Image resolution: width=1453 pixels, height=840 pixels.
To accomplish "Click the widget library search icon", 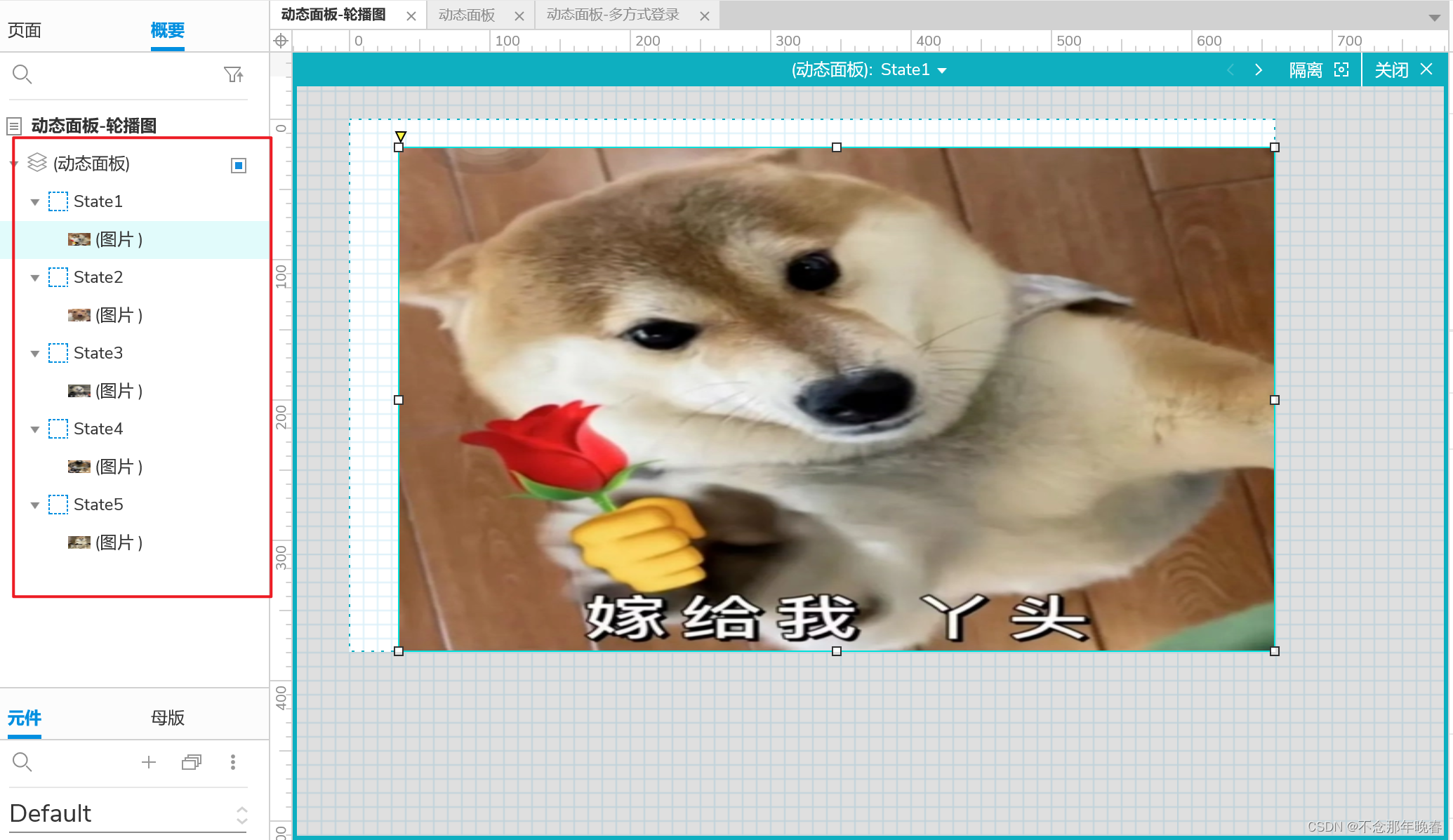I will tap(22, 762).
